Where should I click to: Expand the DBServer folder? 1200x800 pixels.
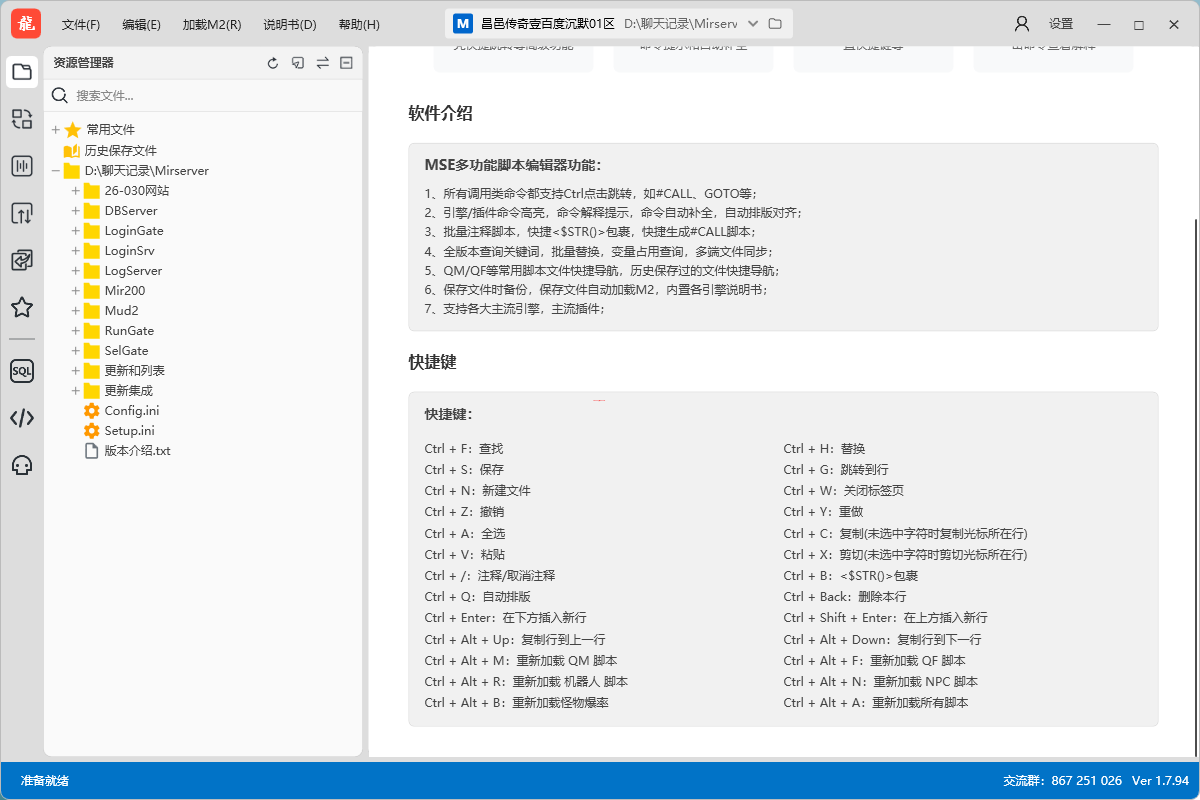click(x=75, y=210)
